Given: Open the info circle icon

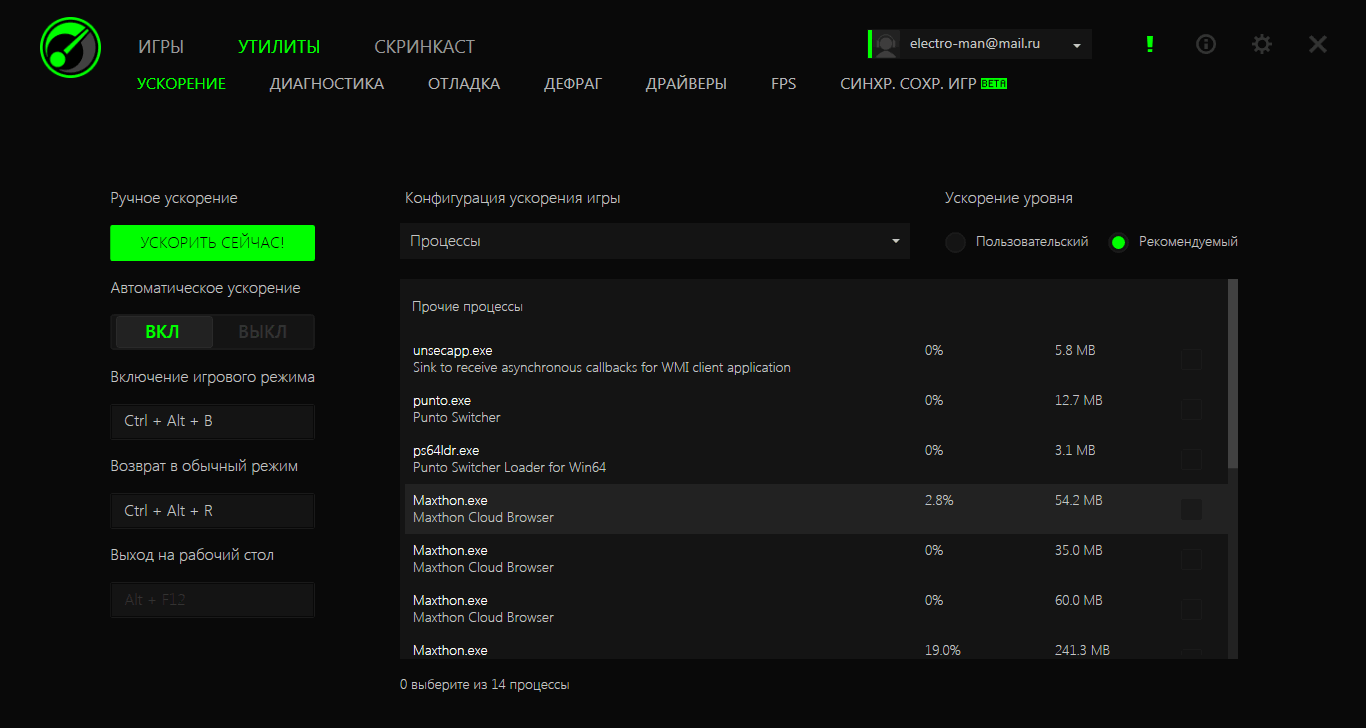Looking at the screenshot, I should [1206, 44].
